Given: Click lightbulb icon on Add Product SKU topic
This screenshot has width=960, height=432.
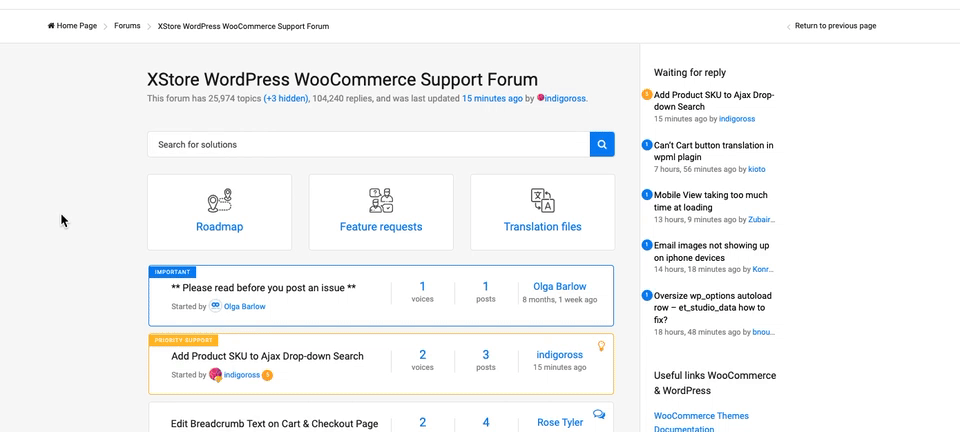Looking at the screenshot, I should point(601,346).
